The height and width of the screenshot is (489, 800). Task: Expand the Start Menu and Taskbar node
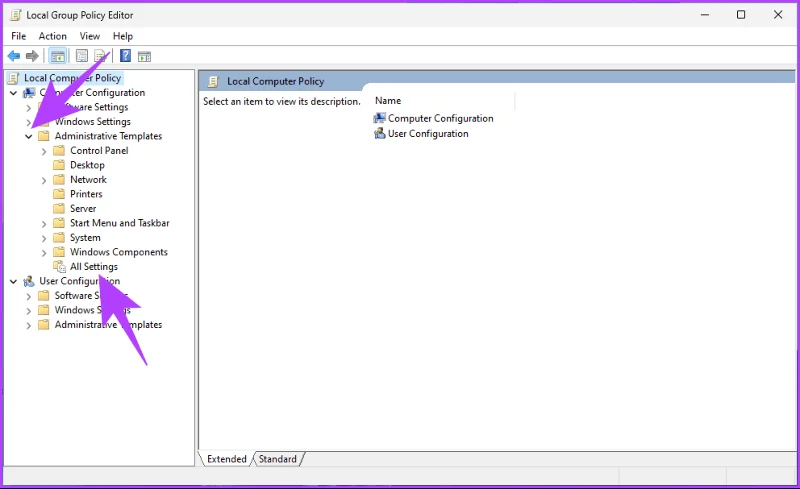pos(44,224)
